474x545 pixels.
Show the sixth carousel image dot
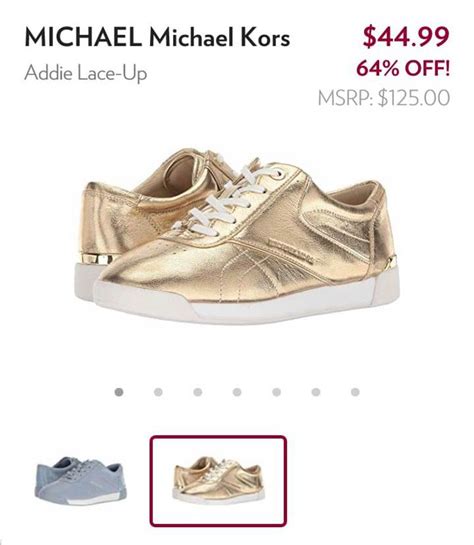[316, 392]
